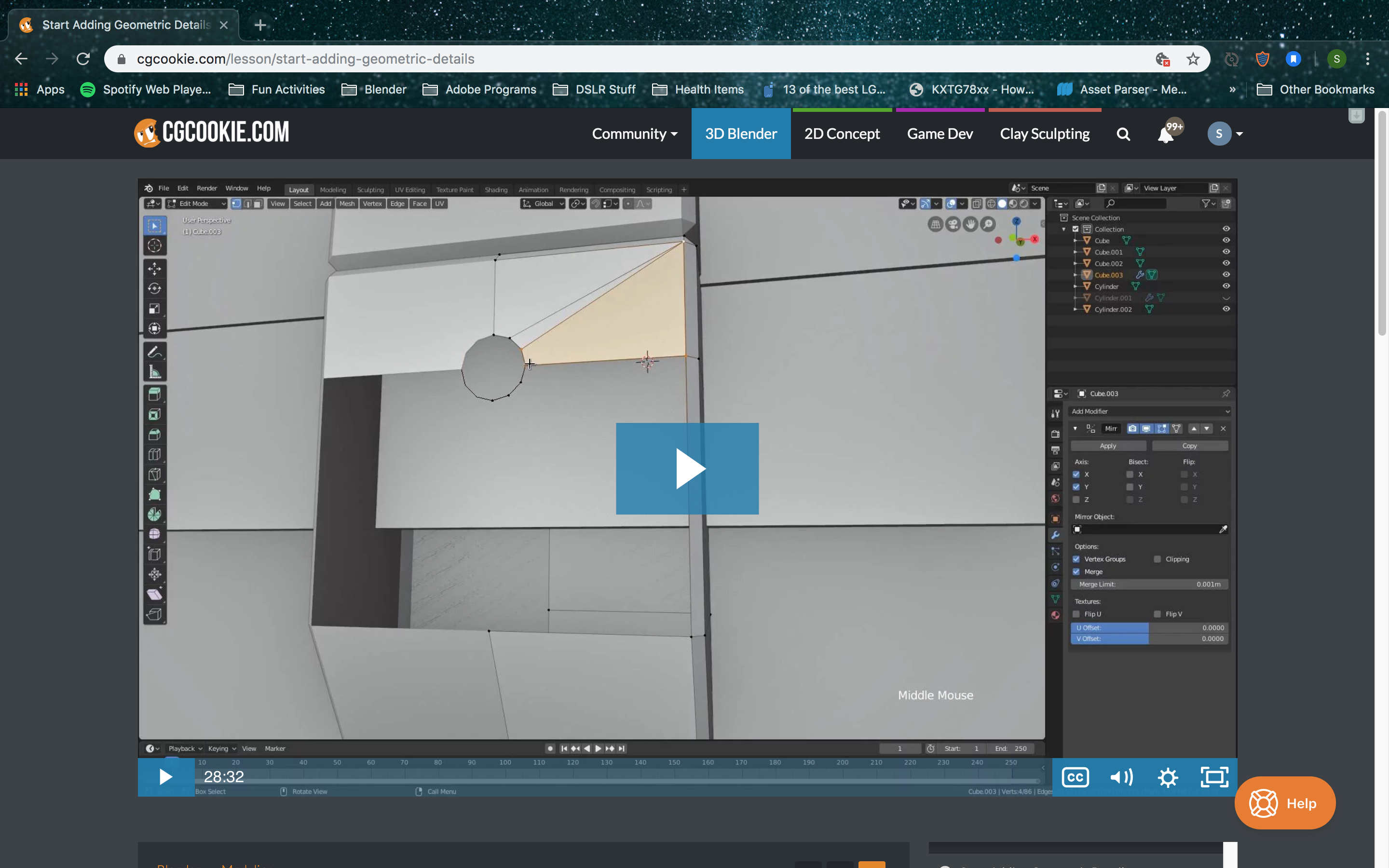
Task: Open the video player settings gear
Action: (1168, 777)
